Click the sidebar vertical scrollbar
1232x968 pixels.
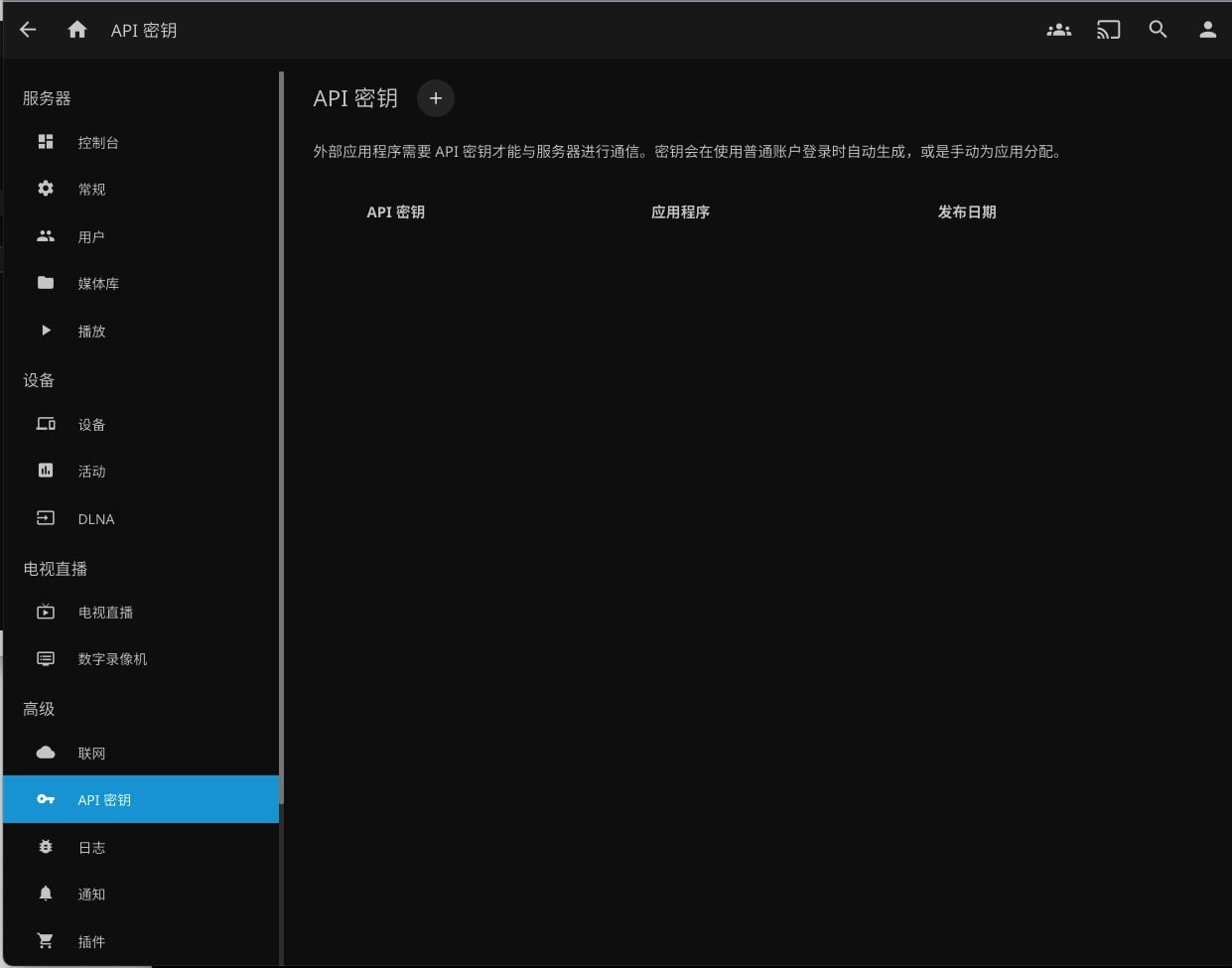point(281,437)
